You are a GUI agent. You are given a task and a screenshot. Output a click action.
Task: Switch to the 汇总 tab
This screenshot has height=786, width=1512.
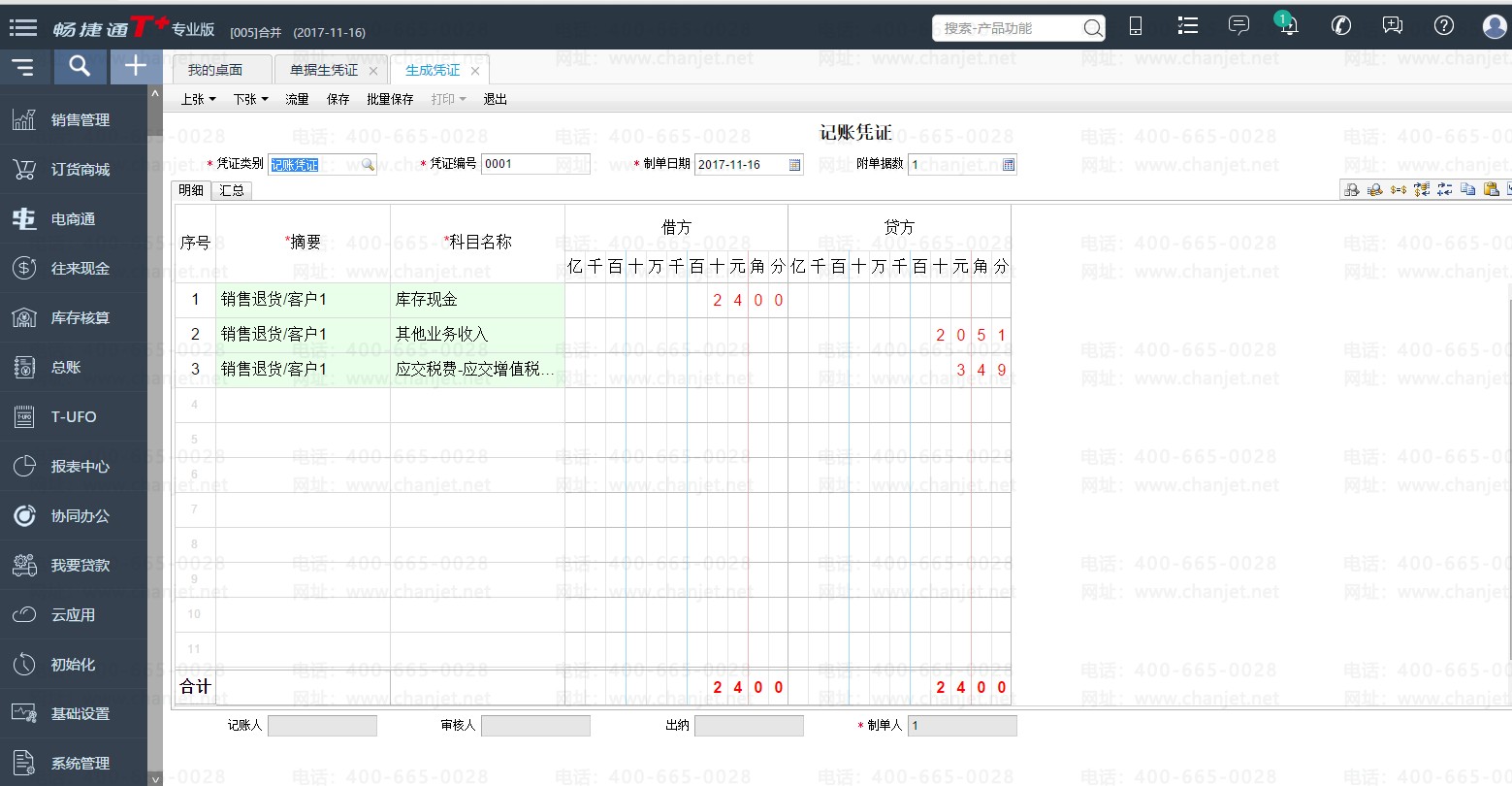(x=232, y=190)
